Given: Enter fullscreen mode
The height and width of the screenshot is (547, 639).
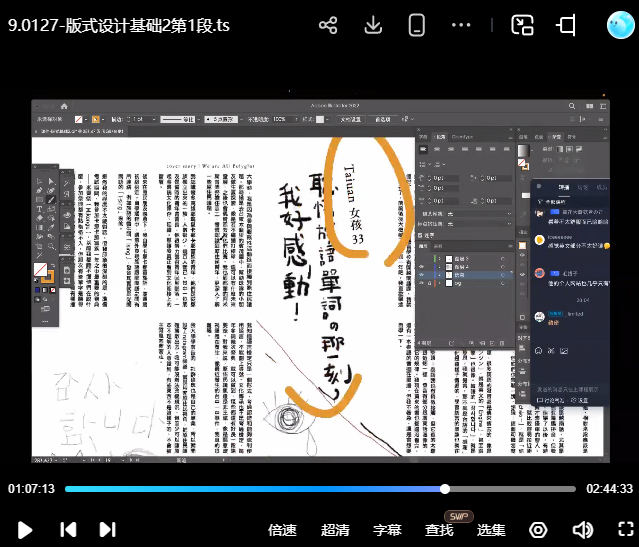Looking at the screenshot, I should (x=623, y=529).
